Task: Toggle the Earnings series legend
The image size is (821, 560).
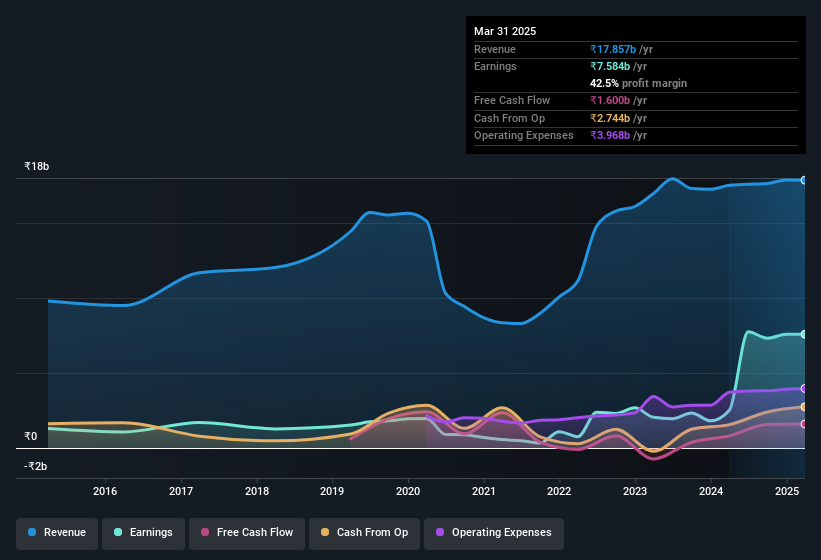Action: pos(143,533)
